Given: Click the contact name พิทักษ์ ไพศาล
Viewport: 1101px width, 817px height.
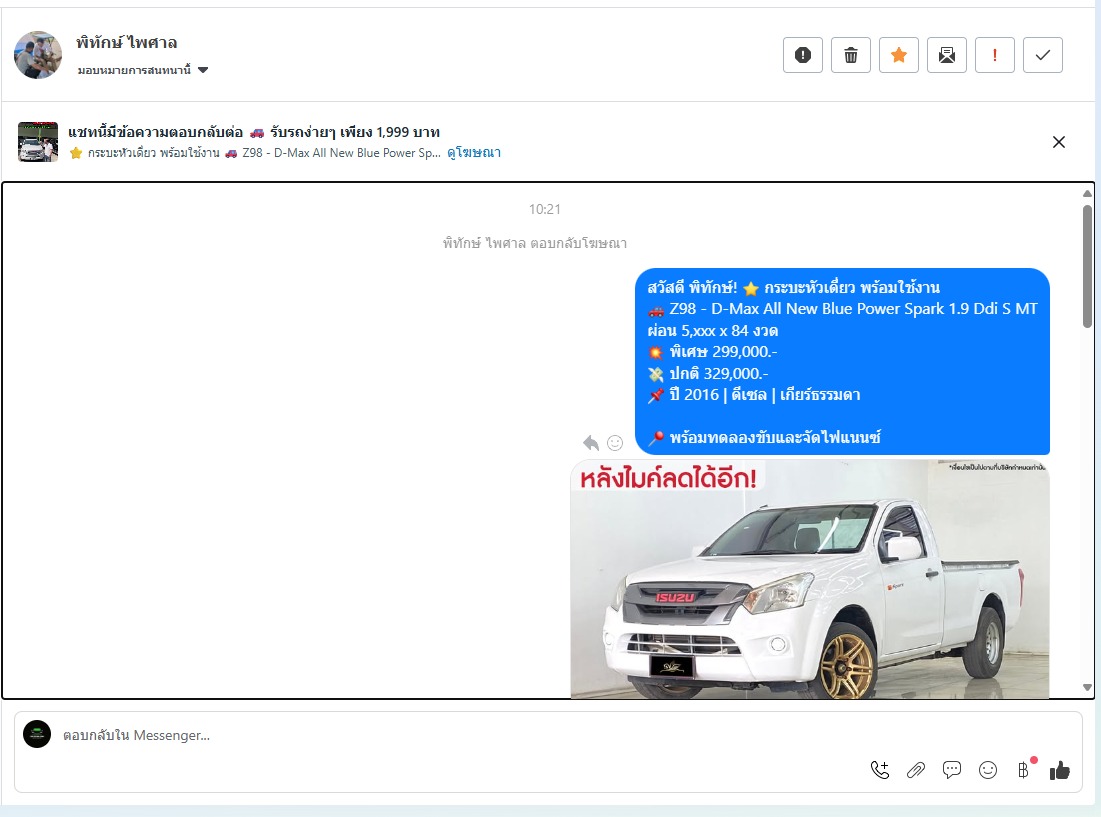Looking at the screenshot, I should pos(126,43).
